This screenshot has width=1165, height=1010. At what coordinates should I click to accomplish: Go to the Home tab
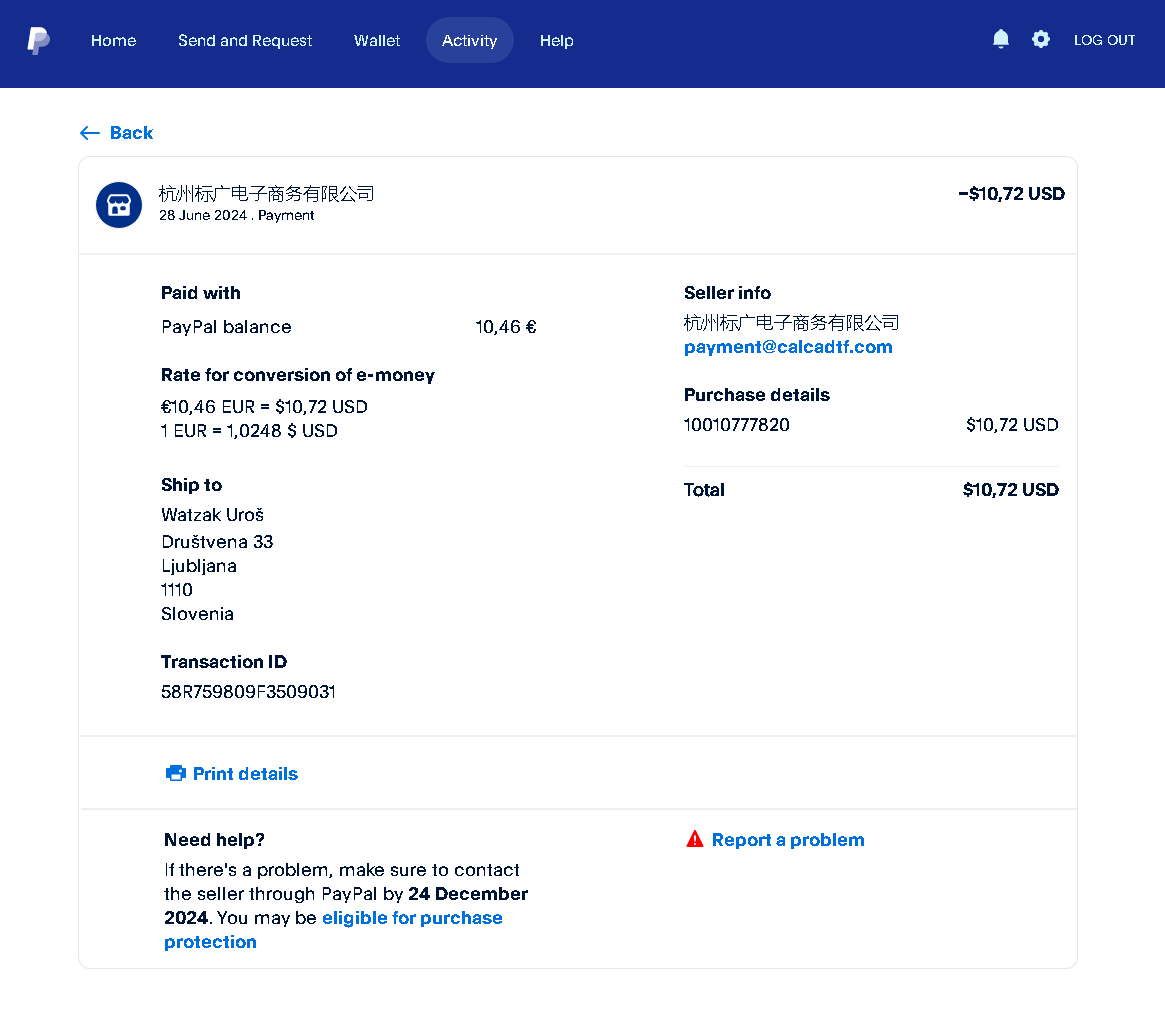point(114,40)
